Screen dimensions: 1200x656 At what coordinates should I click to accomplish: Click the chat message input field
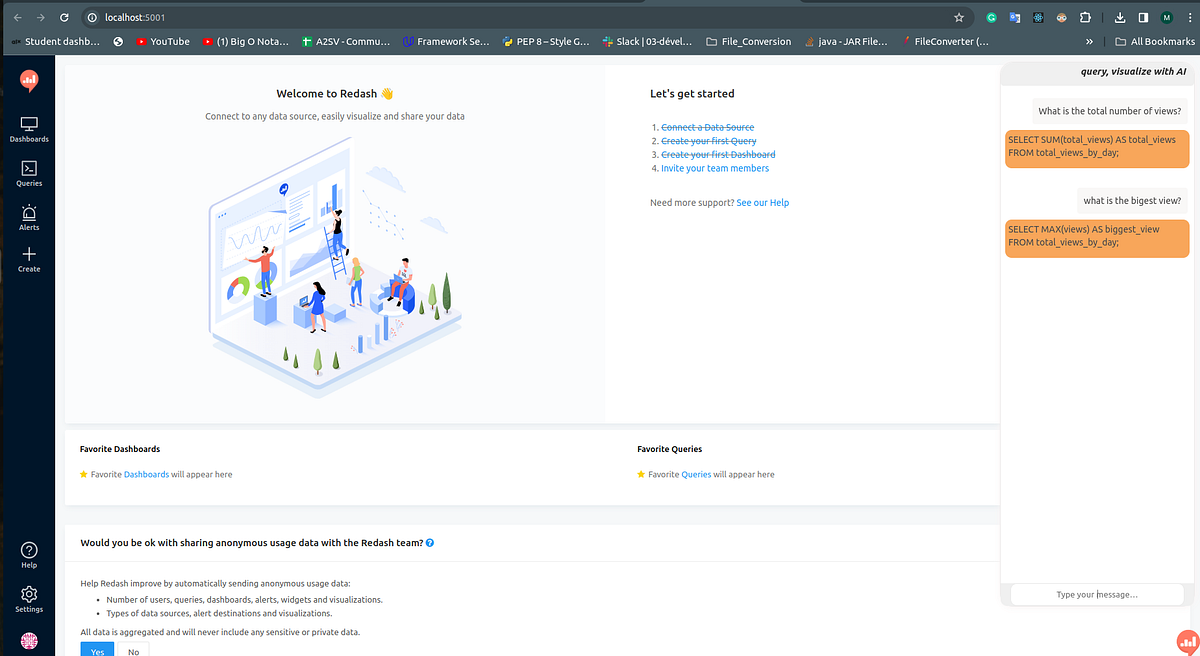tap(1096, 594)
